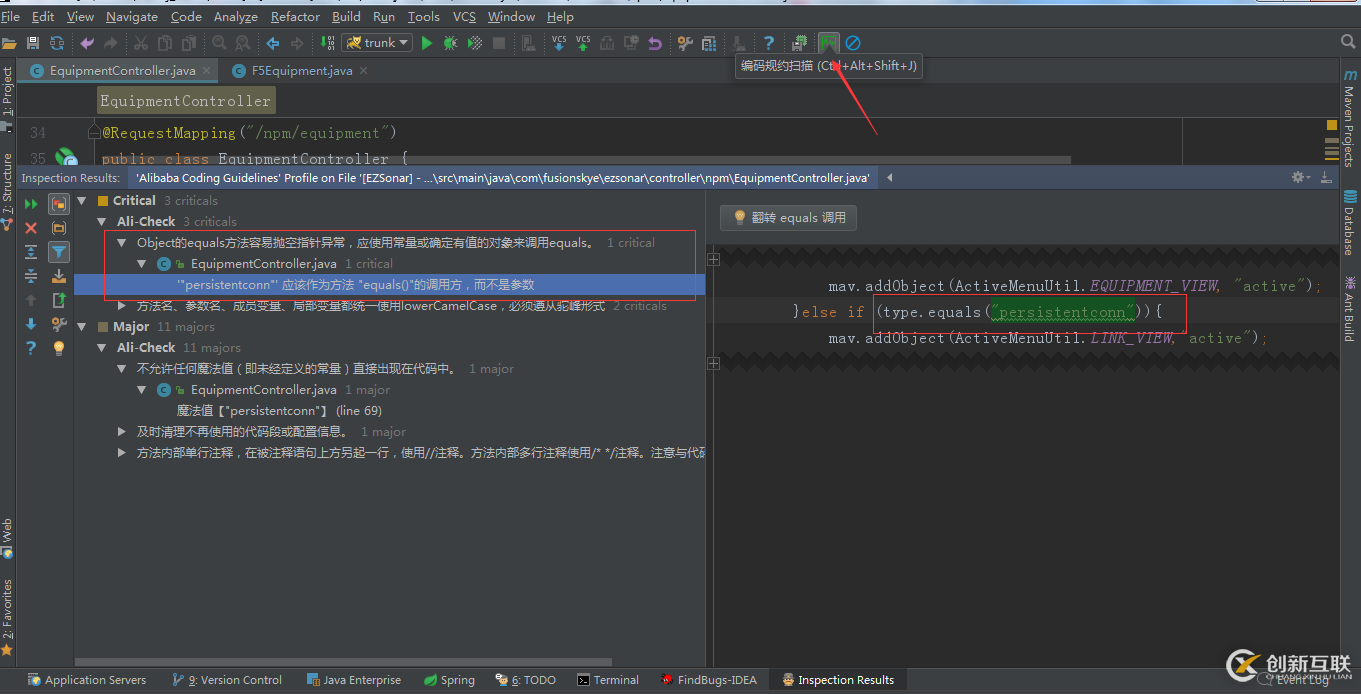Collapse Ali-Check under Critical node

coord(102,222)
